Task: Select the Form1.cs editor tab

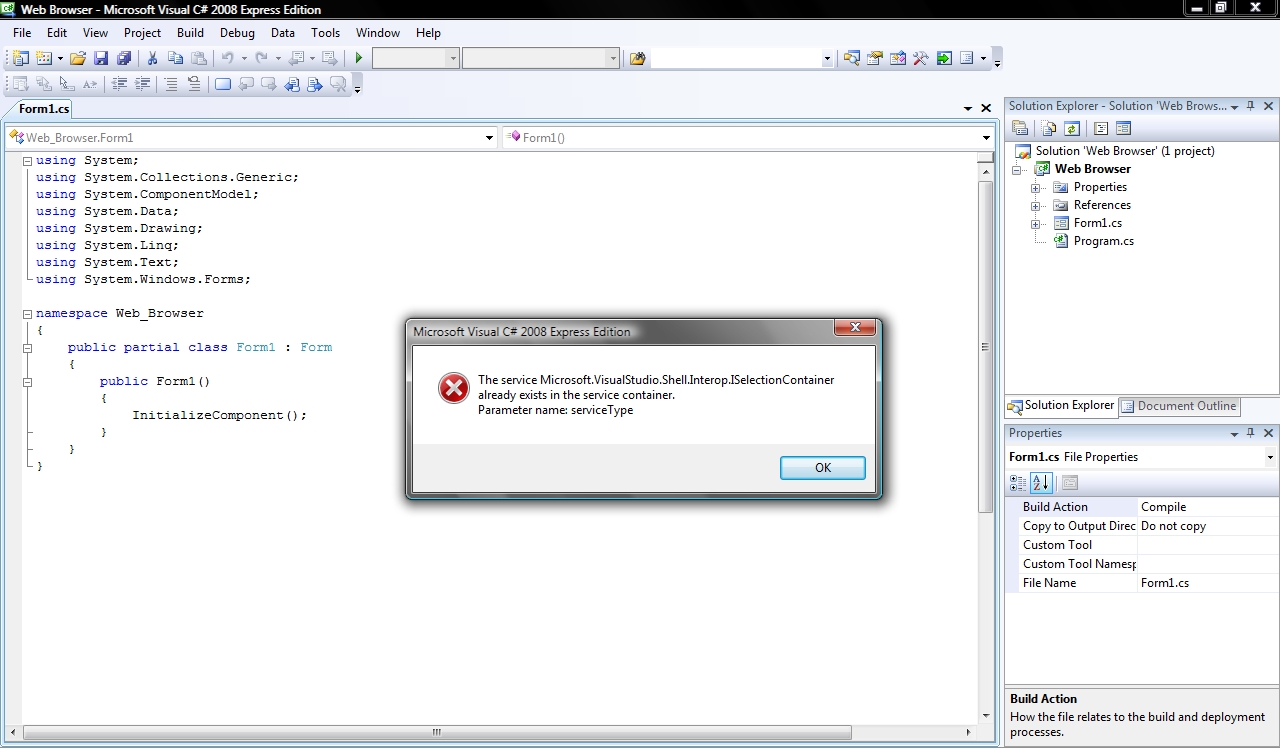Action: 44,109
